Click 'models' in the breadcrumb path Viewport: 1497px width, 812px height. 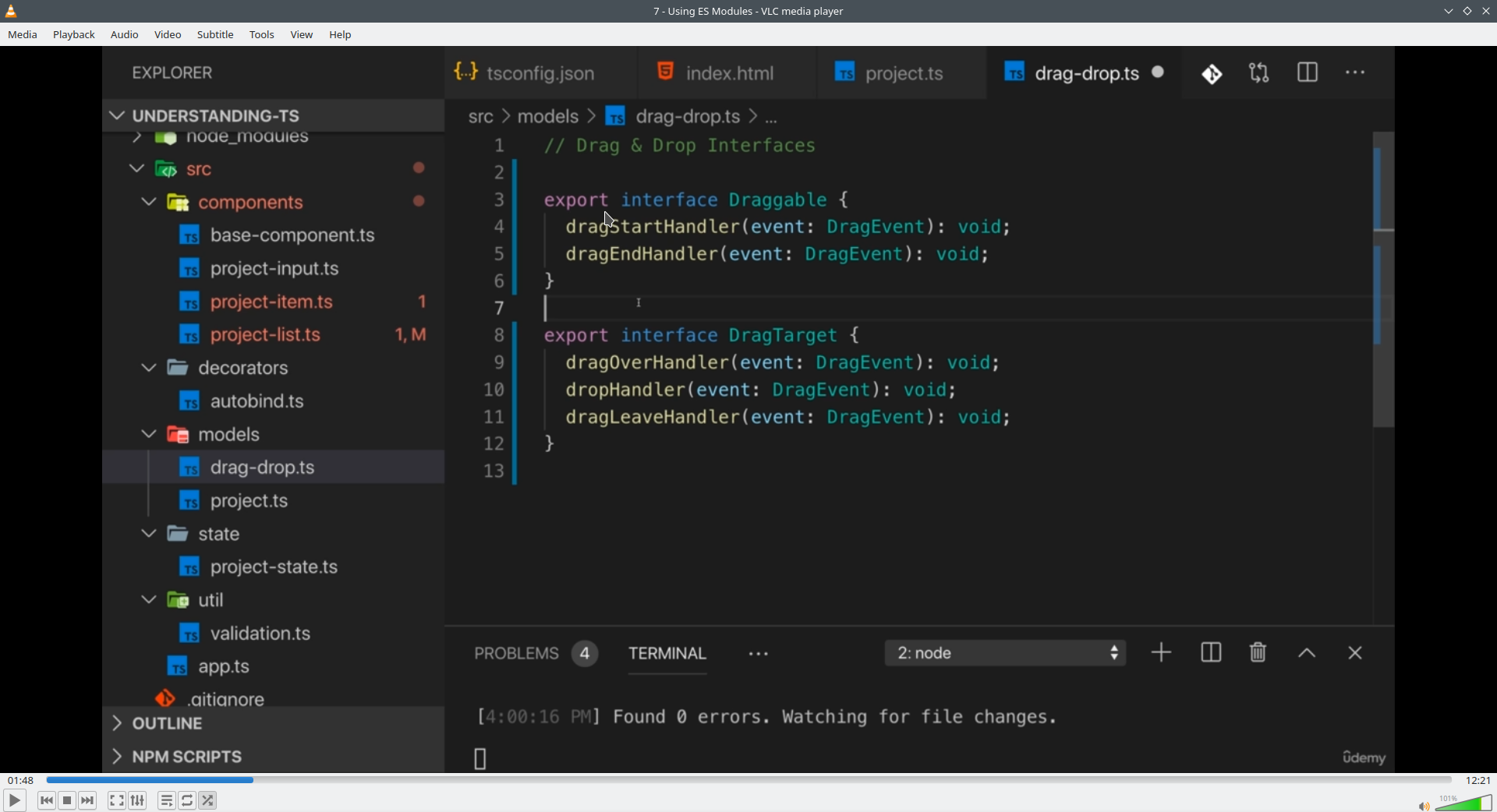tap(548, 117)
